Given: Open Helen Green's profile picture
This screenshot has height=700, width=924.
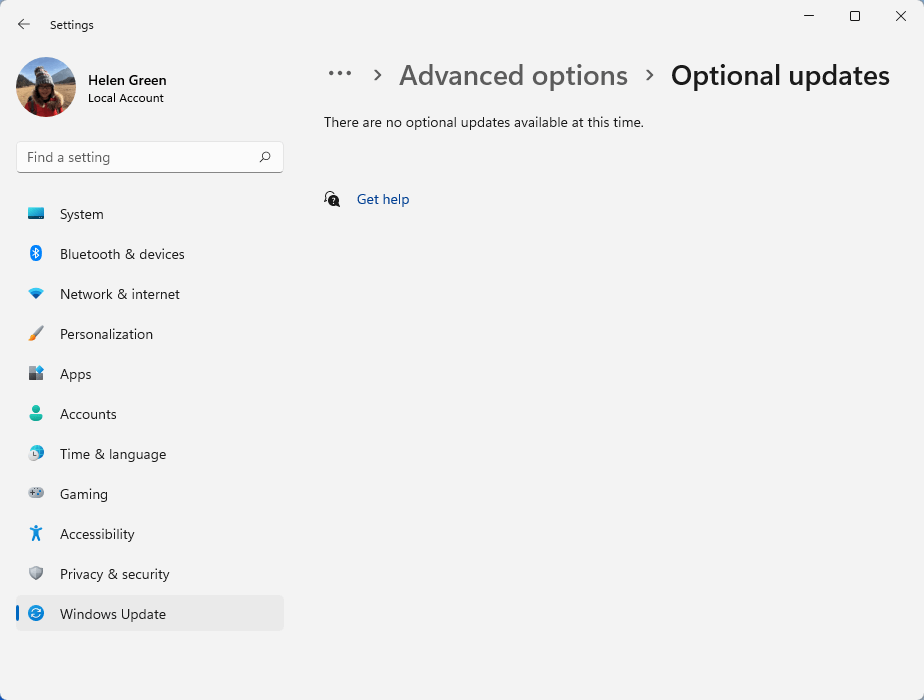Looking at the screenshot, I should pos(46,87).
